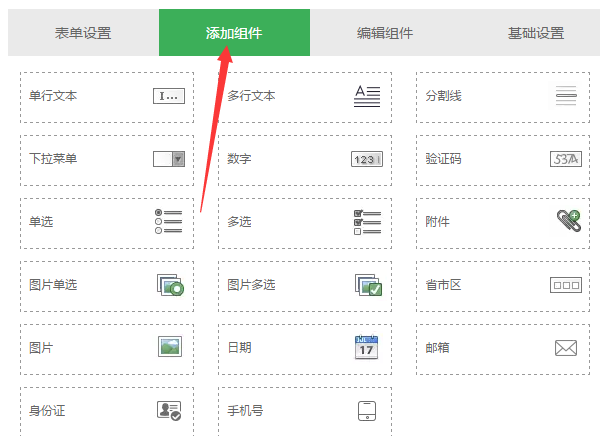The width and height of the screenshot is (600, 436).
Task: Go to the 基础设置 tab
Action: pos(535,33)
